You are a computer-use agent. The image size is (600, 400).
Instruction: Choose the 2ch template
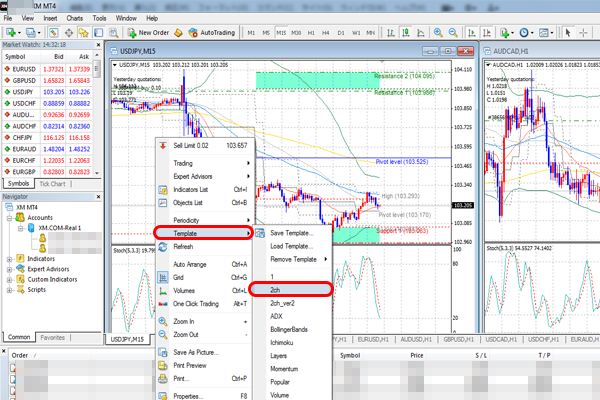pyautogui.click(x=290, y=290)
